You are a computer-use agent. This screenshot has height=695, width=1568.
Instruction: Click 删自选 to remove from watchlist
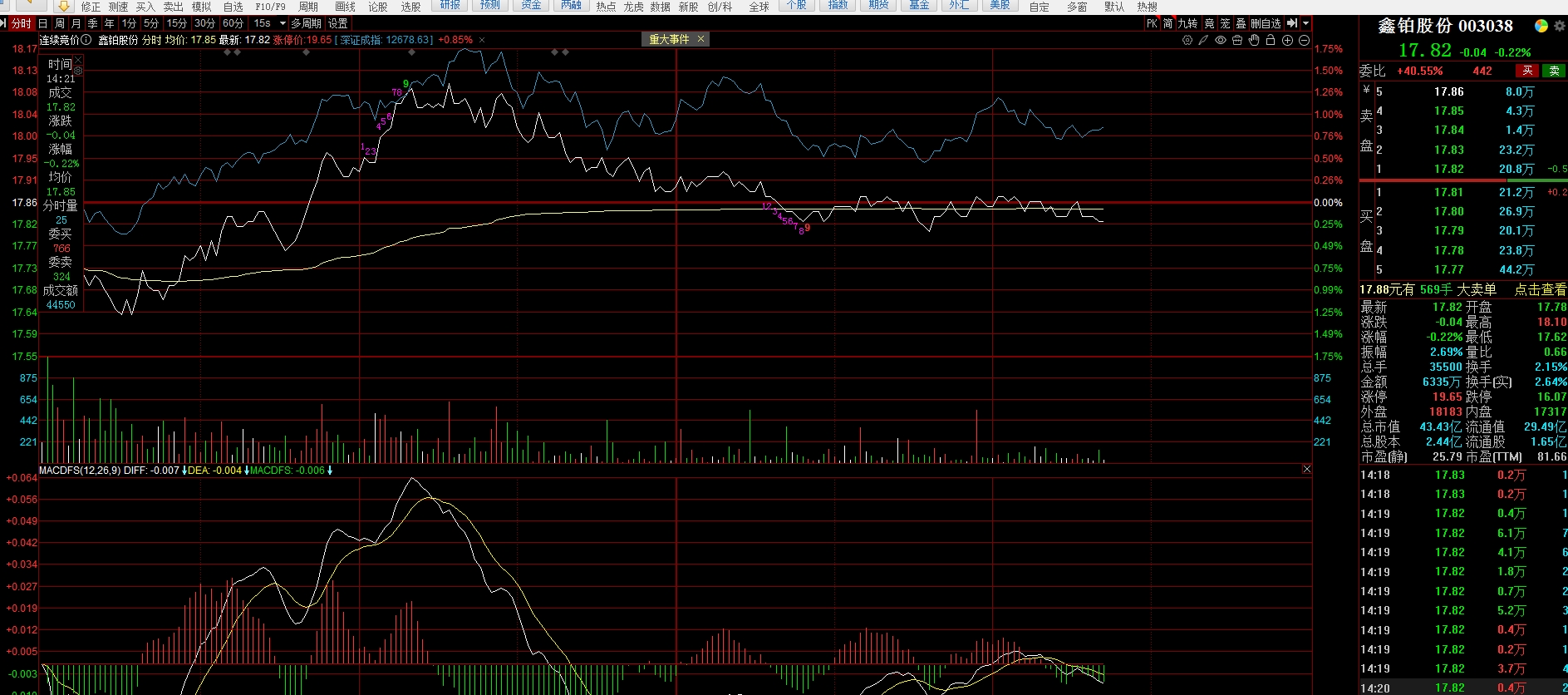click(1266, 23)
